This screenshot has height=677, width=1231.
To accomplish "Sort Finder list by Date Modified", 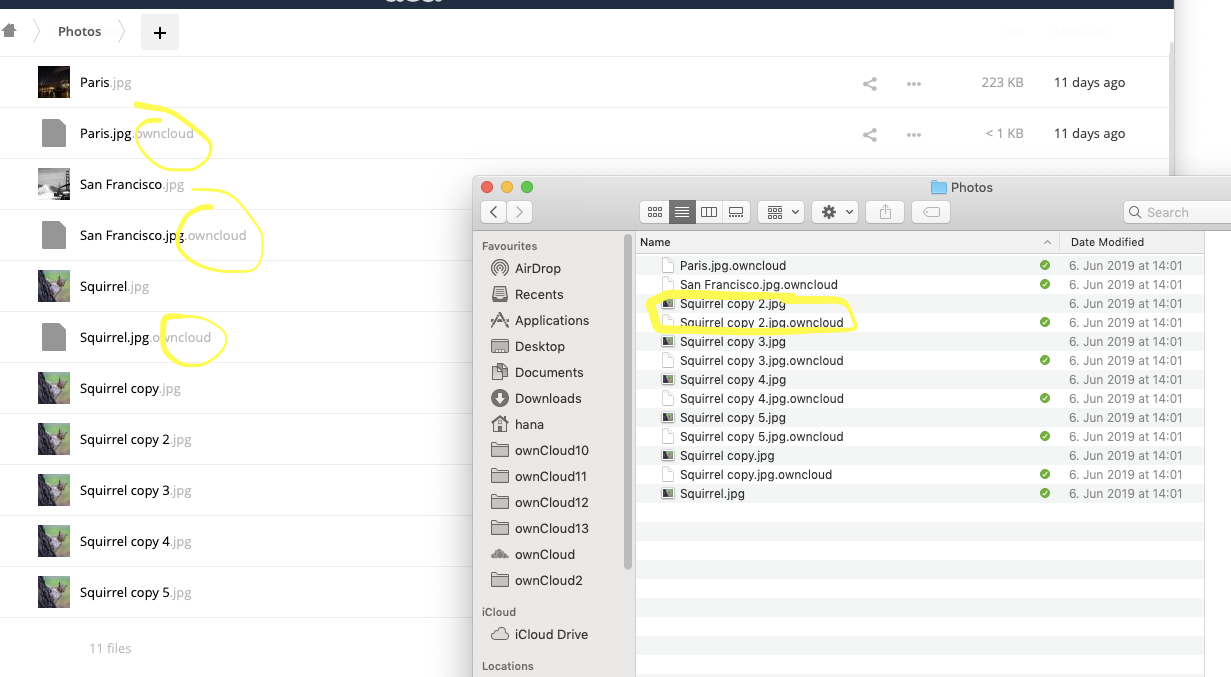I will (x=1107, y=242).
